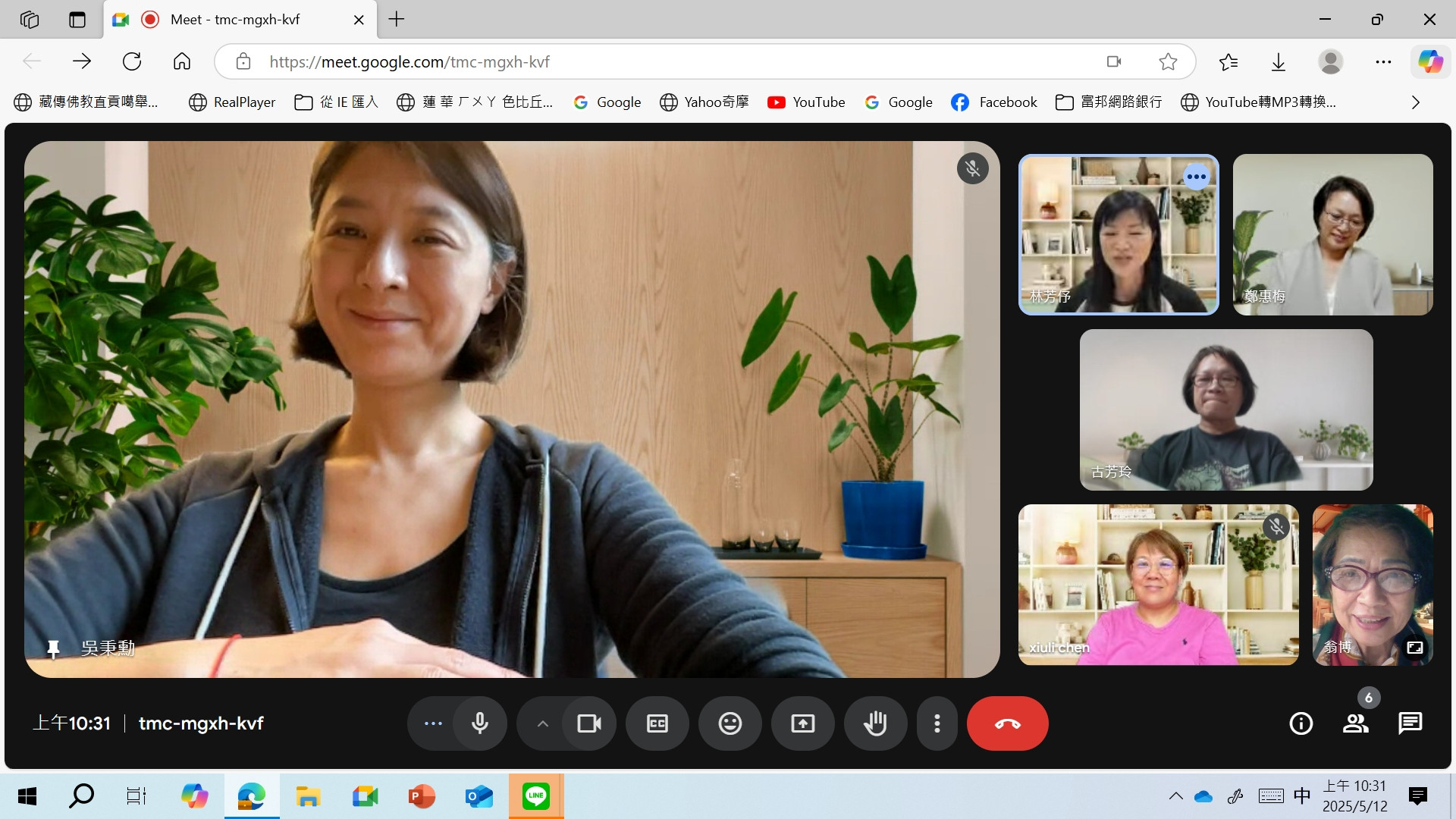Turn off your camera

click(x=588, y=723)
